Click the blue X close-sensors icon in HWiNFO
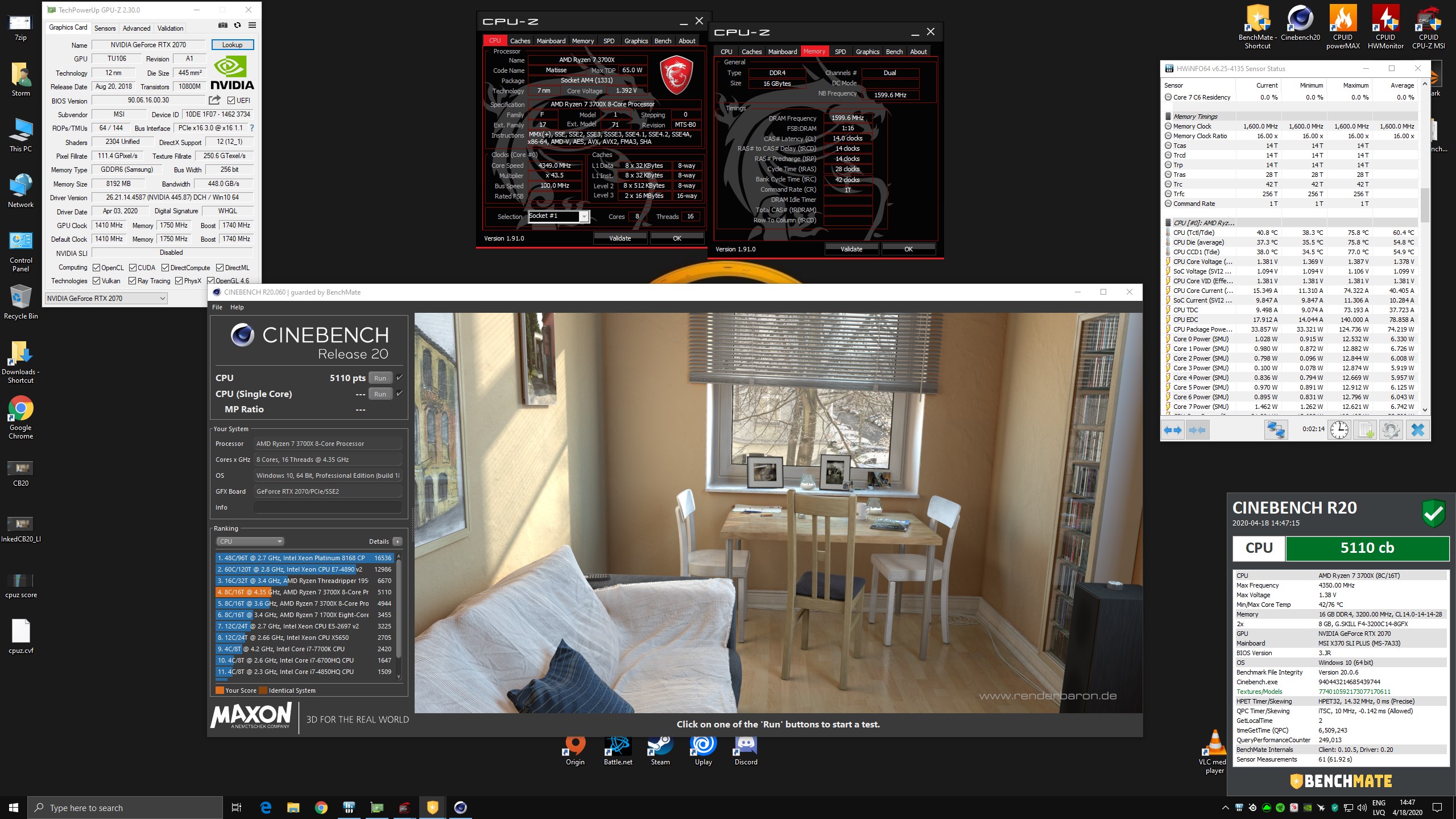This screenshot has width=1456, height=819. click(1417, 429)
